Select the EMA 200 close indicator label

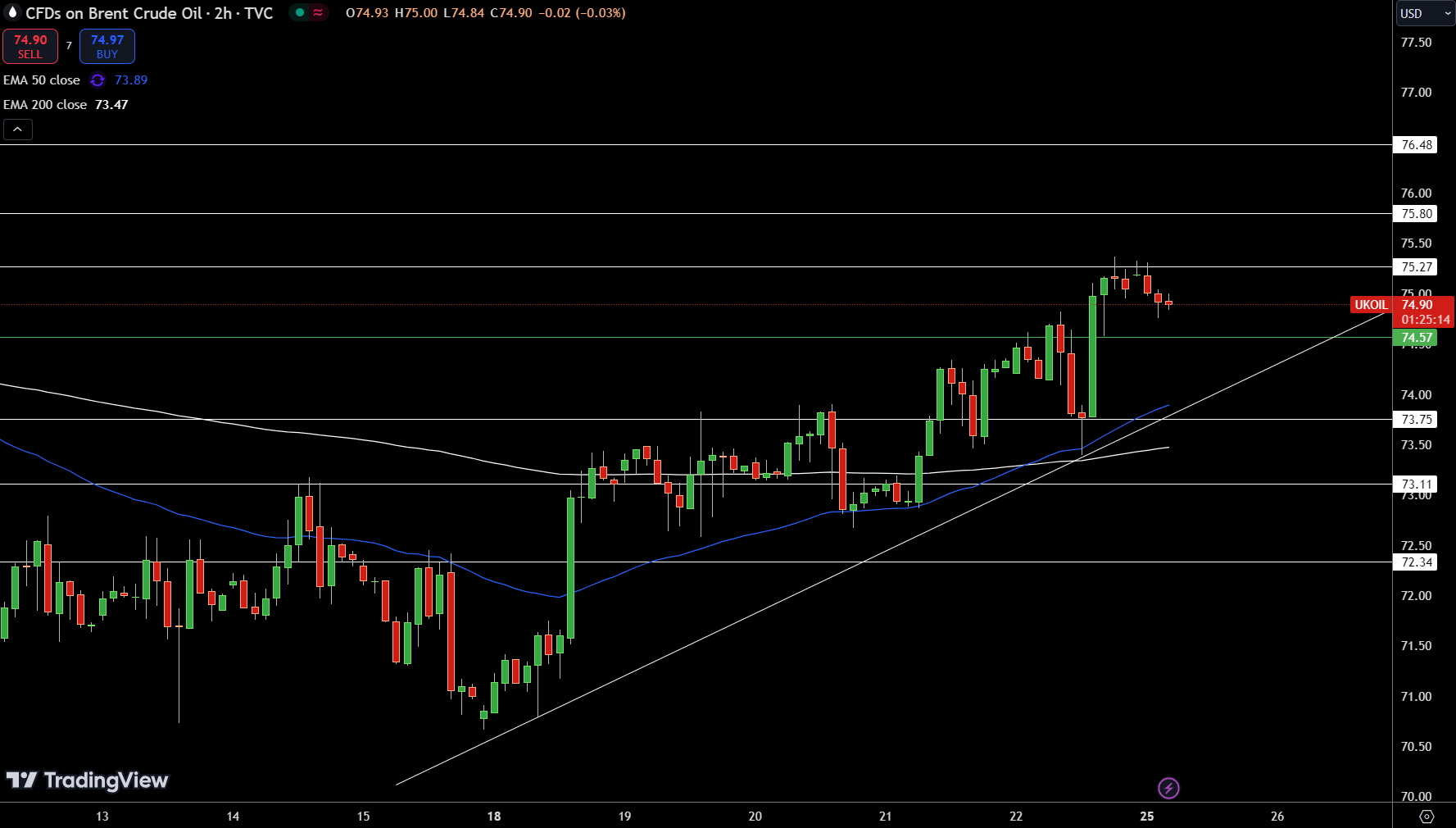pyautogui.click(x=45, y=105)
